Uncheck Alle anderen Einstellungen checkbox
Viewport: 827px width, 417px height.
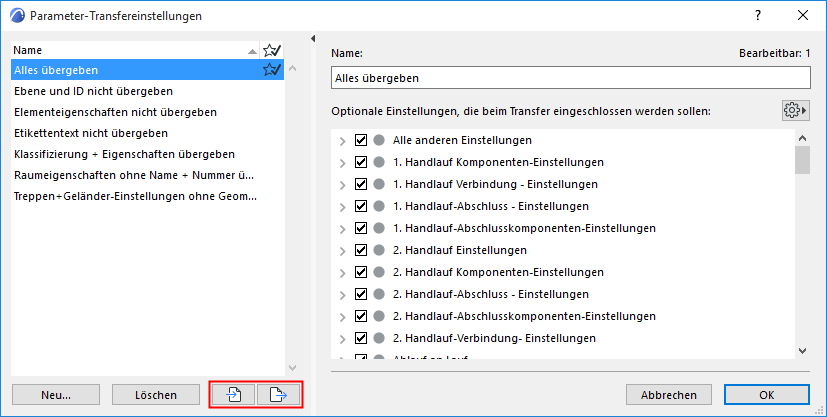coord(361,140)
